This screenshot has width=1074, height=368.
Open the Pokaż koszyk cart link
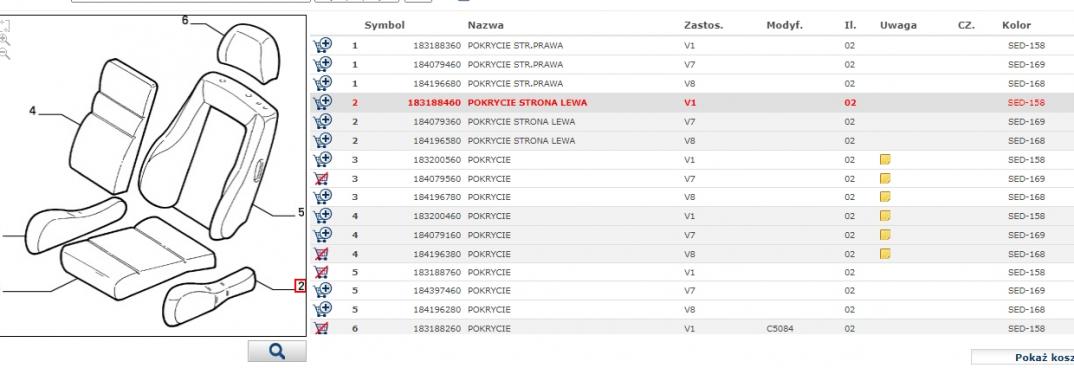(x=1044, y=357)
